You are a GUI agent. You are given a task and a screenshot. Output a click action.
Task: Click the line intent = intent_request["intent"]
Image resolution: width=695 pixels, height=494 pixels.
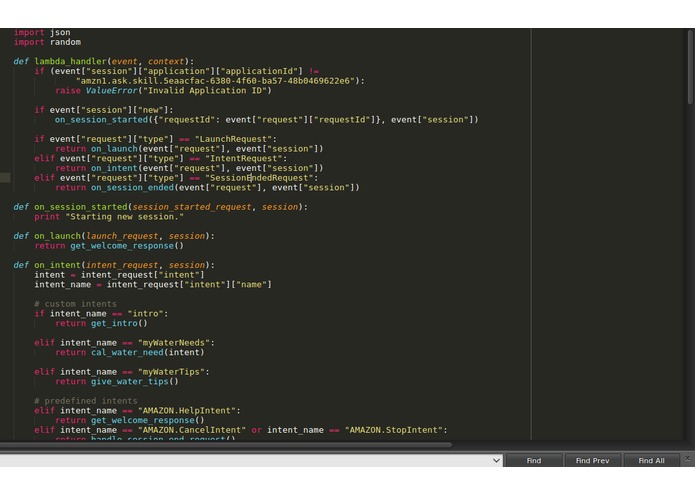pyautogui.click(x=119, y=275)
